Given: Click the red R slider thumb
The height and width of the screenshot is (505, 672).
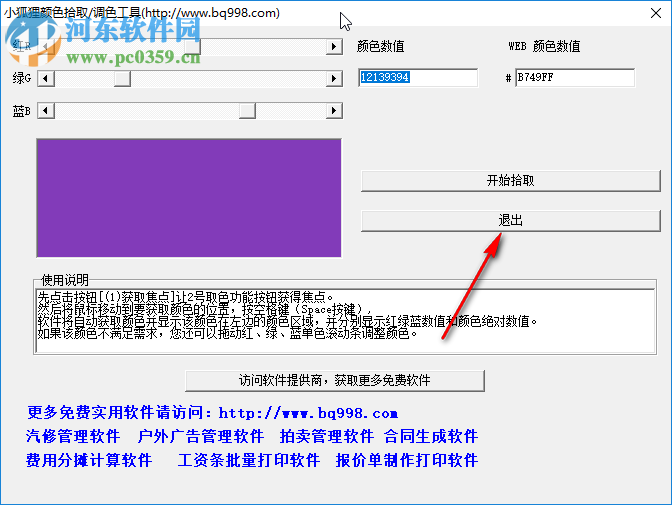Looking at the screenshot, I should click(x=192, y=46).
